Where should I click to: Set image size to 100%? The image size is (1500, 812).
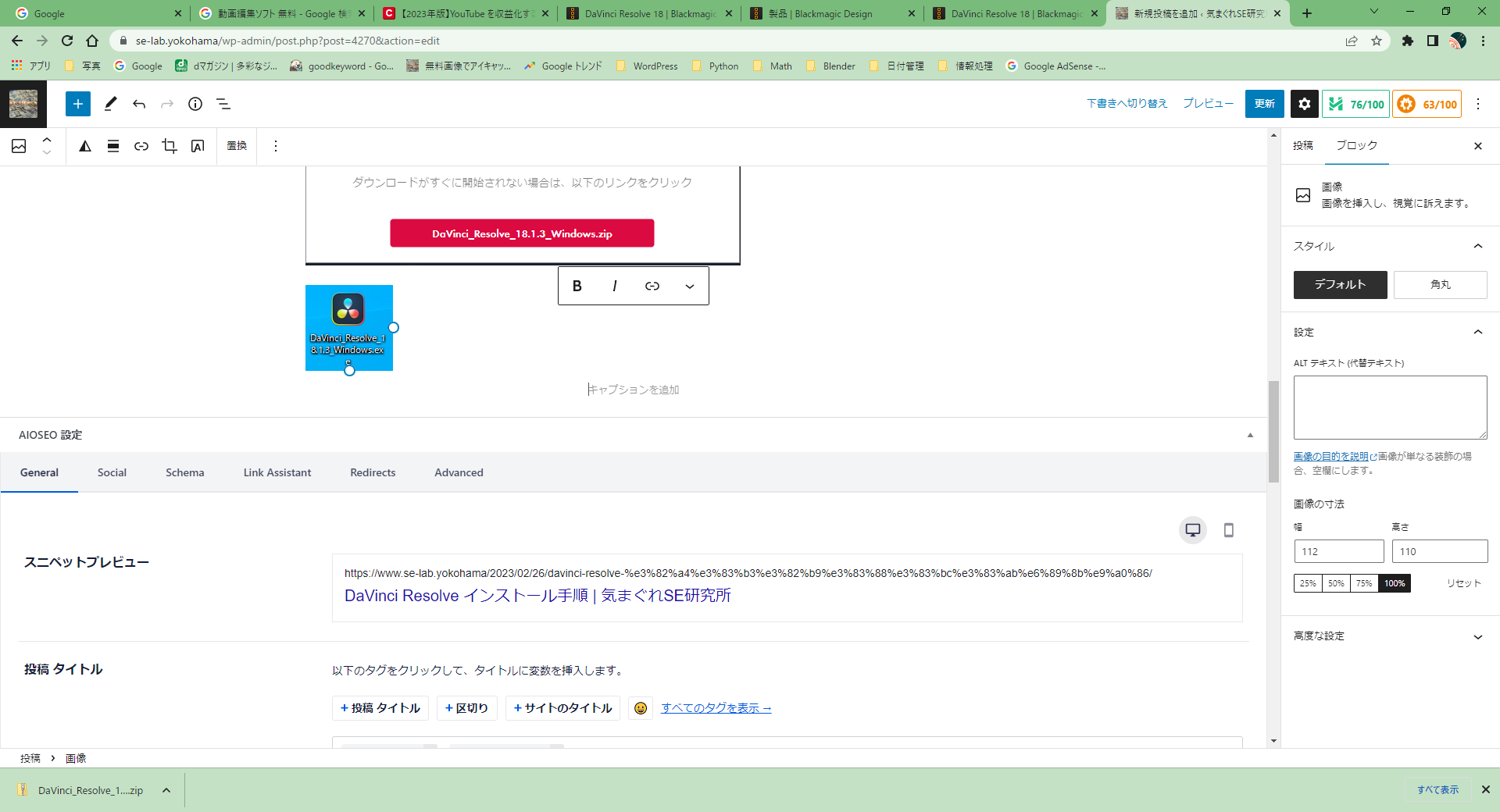coord(1395,583)
